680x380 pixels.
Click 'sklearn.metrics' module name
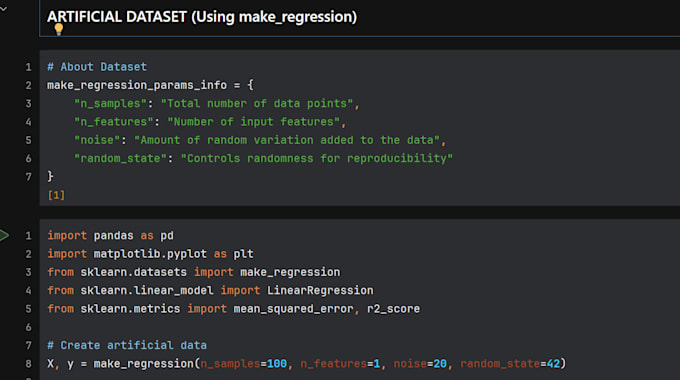click(x=130, y=309)
